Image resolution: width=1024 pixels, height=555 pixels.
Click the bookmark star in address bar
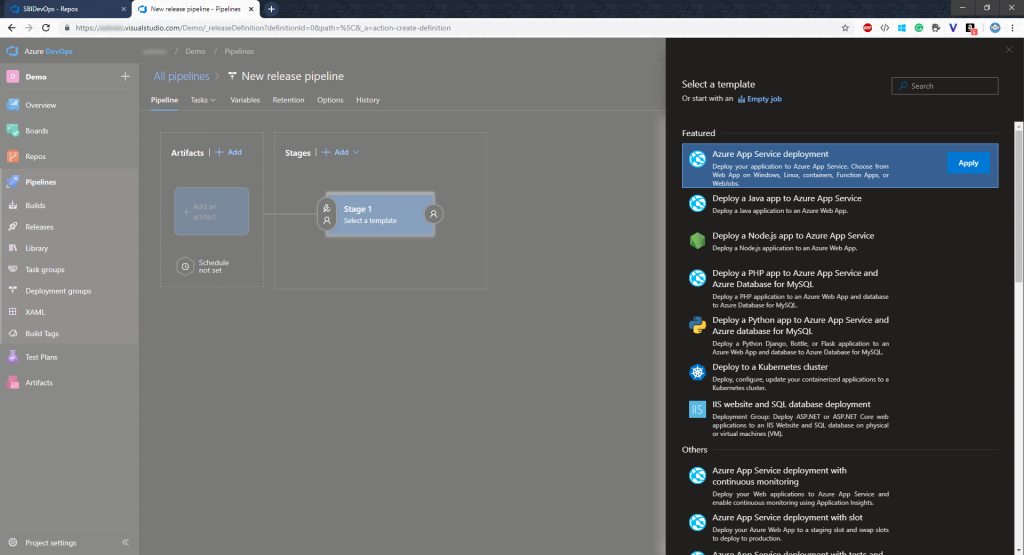(845, 28)
